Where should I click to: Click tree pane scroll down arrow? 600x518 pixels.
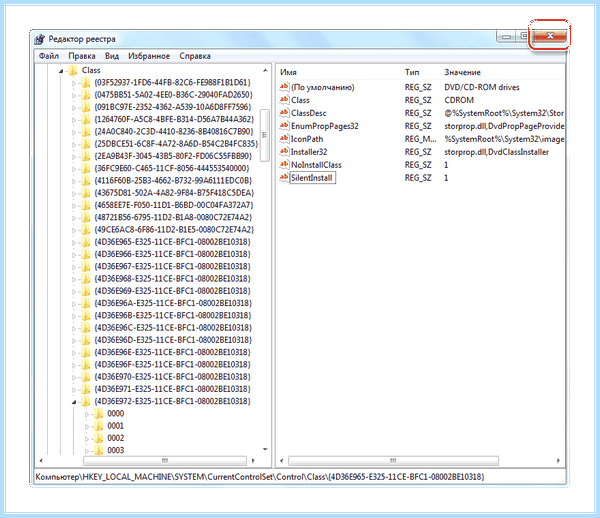point(265,450)
